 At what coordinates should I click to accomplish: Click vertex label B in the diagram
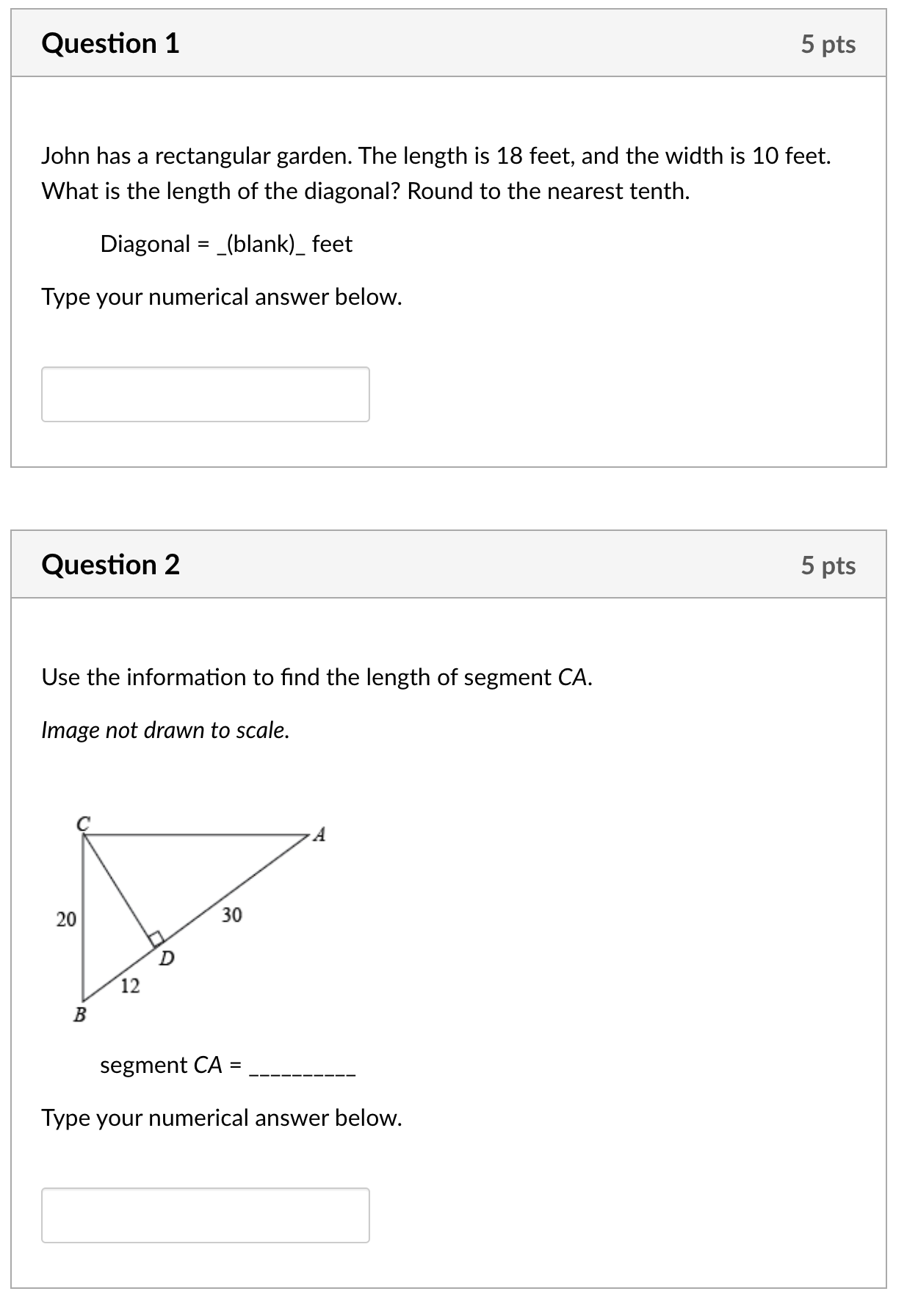(x=79, y=1016)
